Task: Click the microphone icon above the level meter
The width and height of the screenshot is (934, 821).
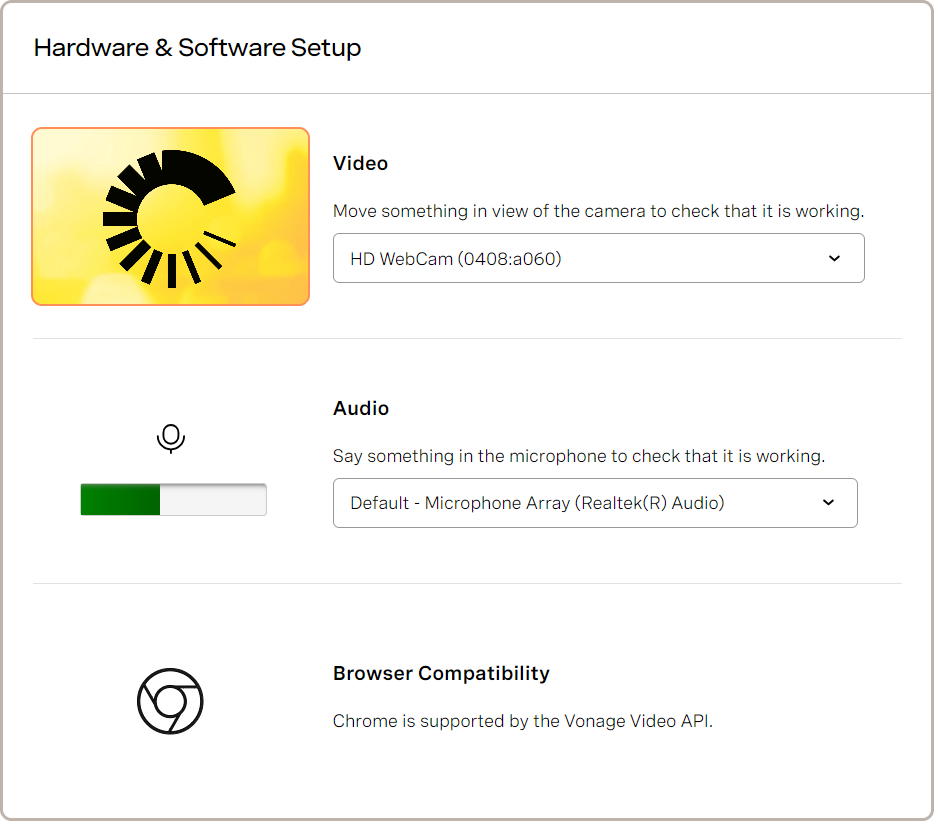Action: pos(171,439)
